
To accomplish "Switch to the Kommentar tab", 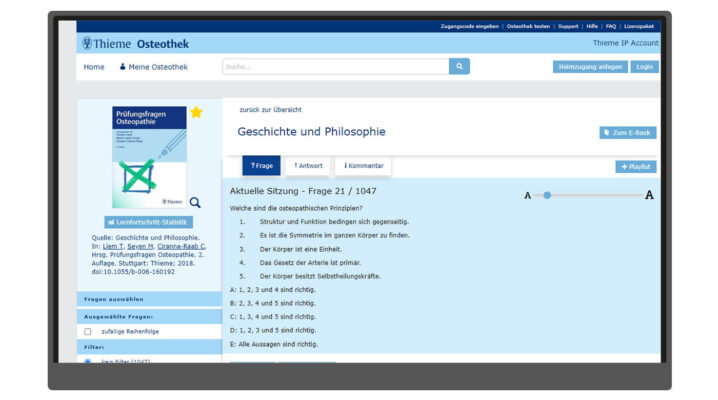I will click(x=364, y=166).
